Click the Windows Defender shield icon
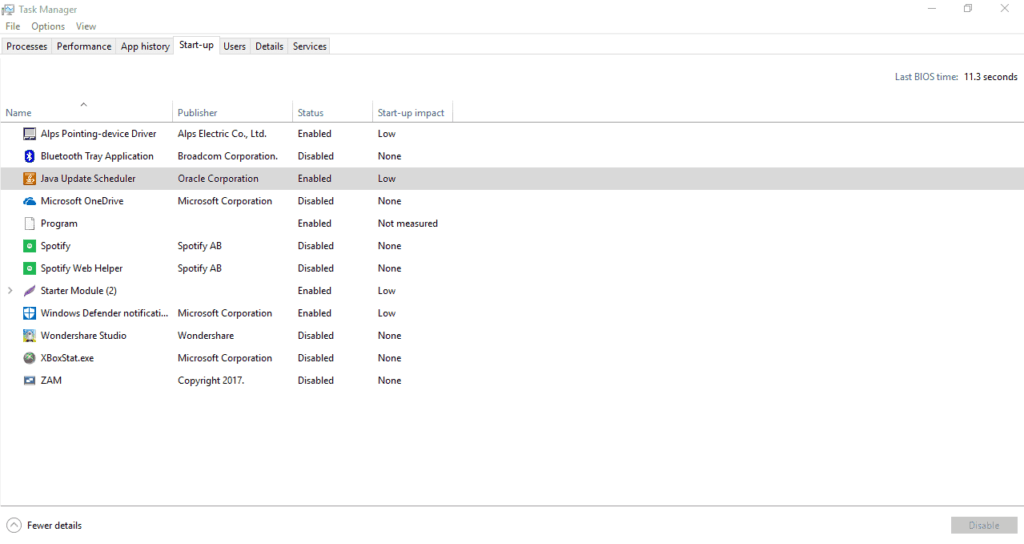1024x544 pixels. click(x=29, y=313)
